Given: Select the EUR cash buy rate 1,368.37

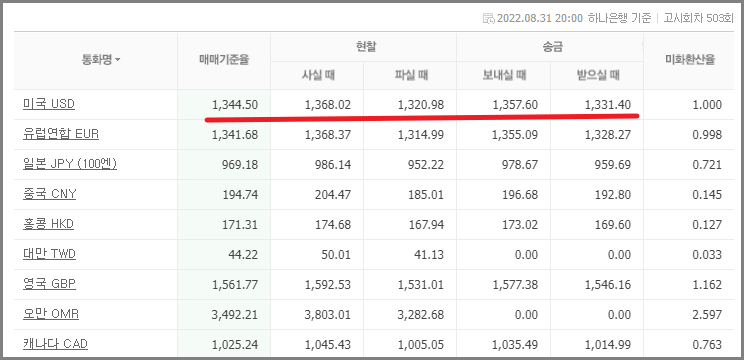Looking at the screenshot, I should 328,135.
